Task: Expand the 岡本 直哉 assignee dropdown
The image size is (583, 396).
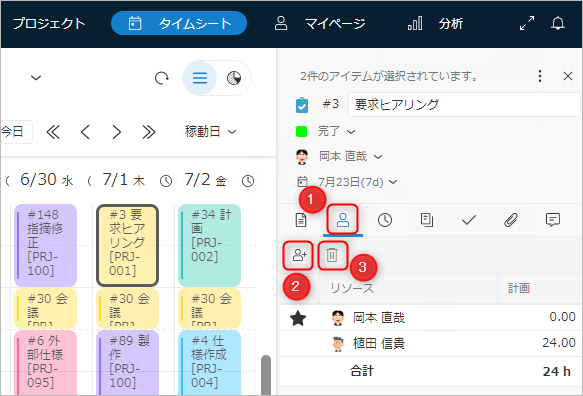Action: tap(350, 157)
